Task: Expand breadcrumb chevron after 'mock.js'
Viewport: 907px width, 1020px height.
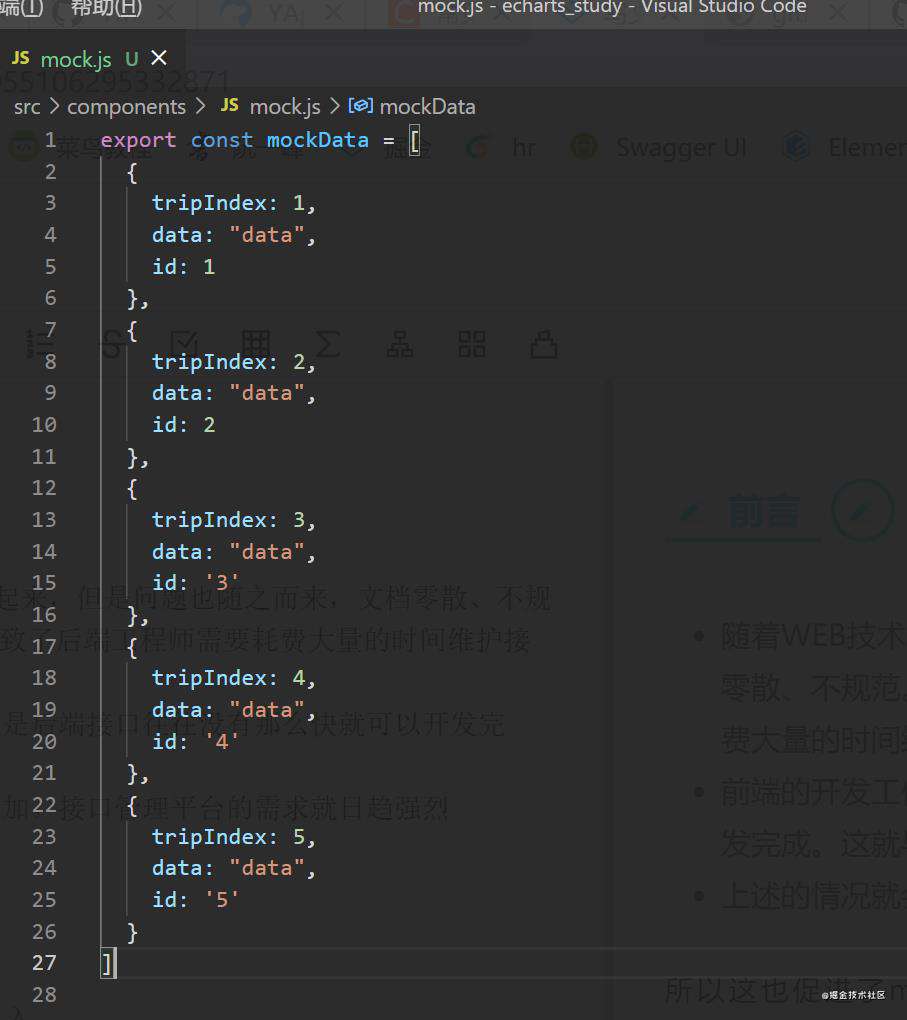Action: [x=334, y=106]
